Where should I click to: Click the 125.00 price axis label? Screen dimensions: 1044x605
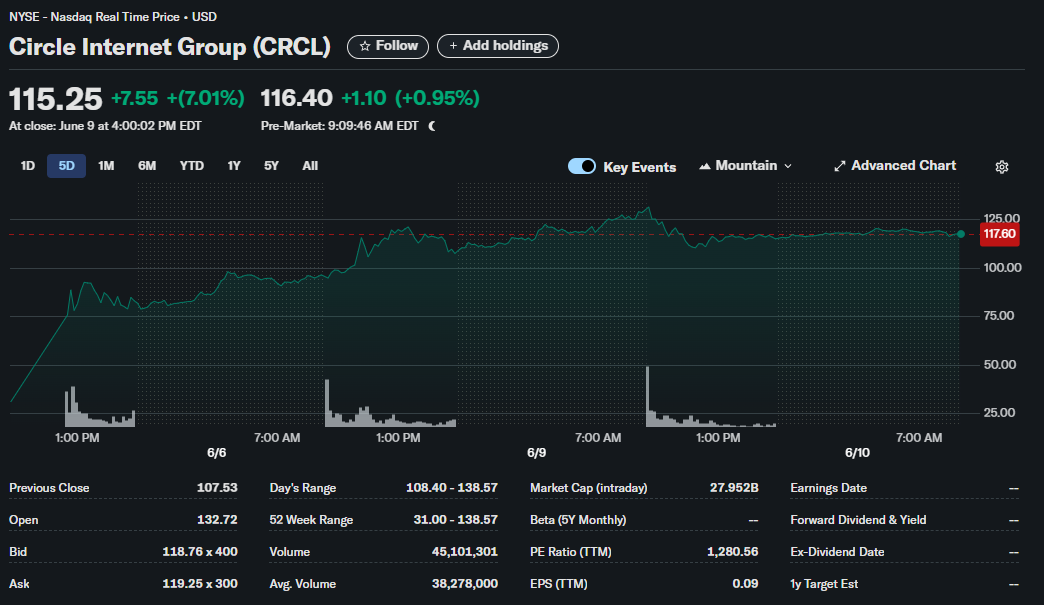tap(1001, 218)
